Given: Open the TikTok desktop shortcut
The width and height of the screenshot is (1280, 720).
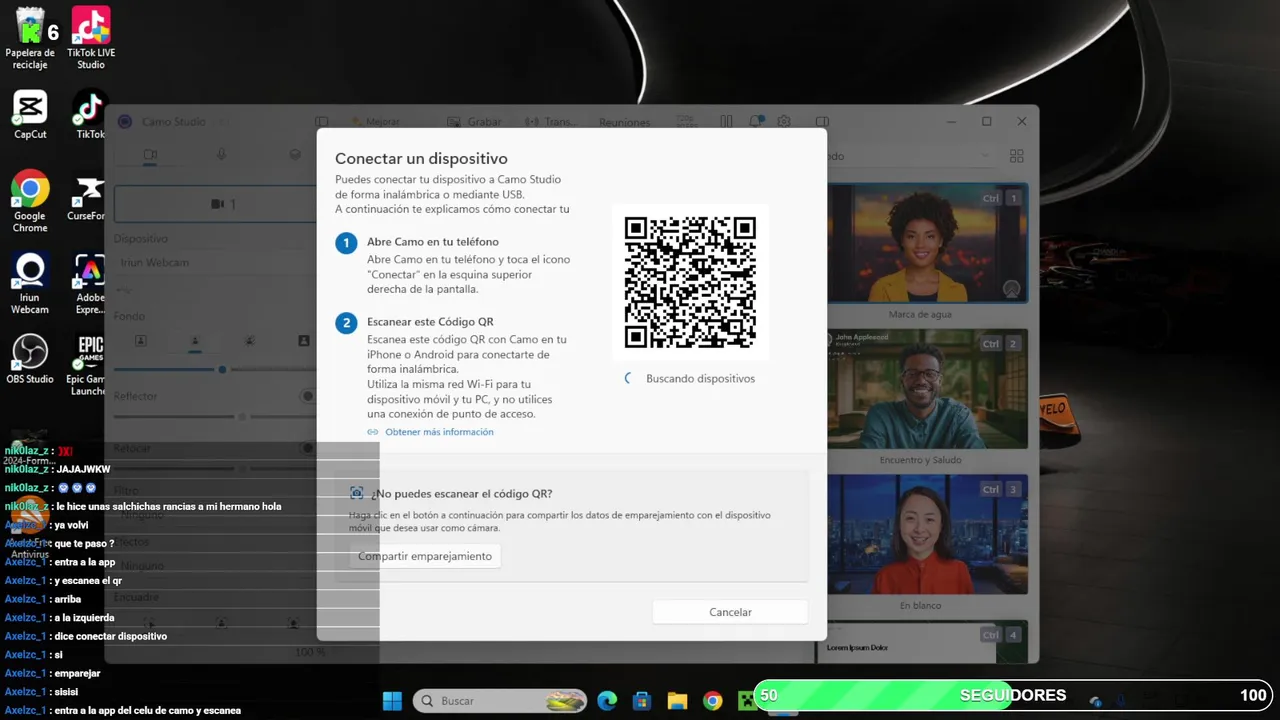Looking at the screenshot, I should point(91,114).
